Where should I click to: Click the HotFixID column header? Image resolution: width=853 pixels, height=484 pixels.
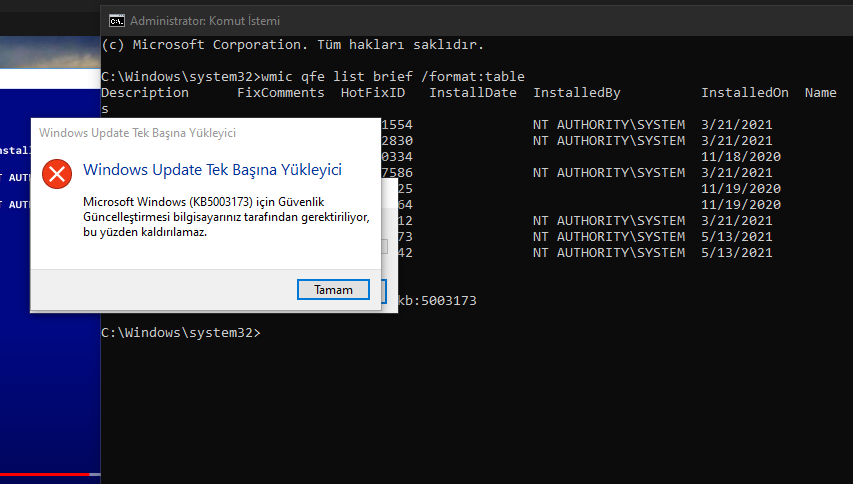[373, 92]
